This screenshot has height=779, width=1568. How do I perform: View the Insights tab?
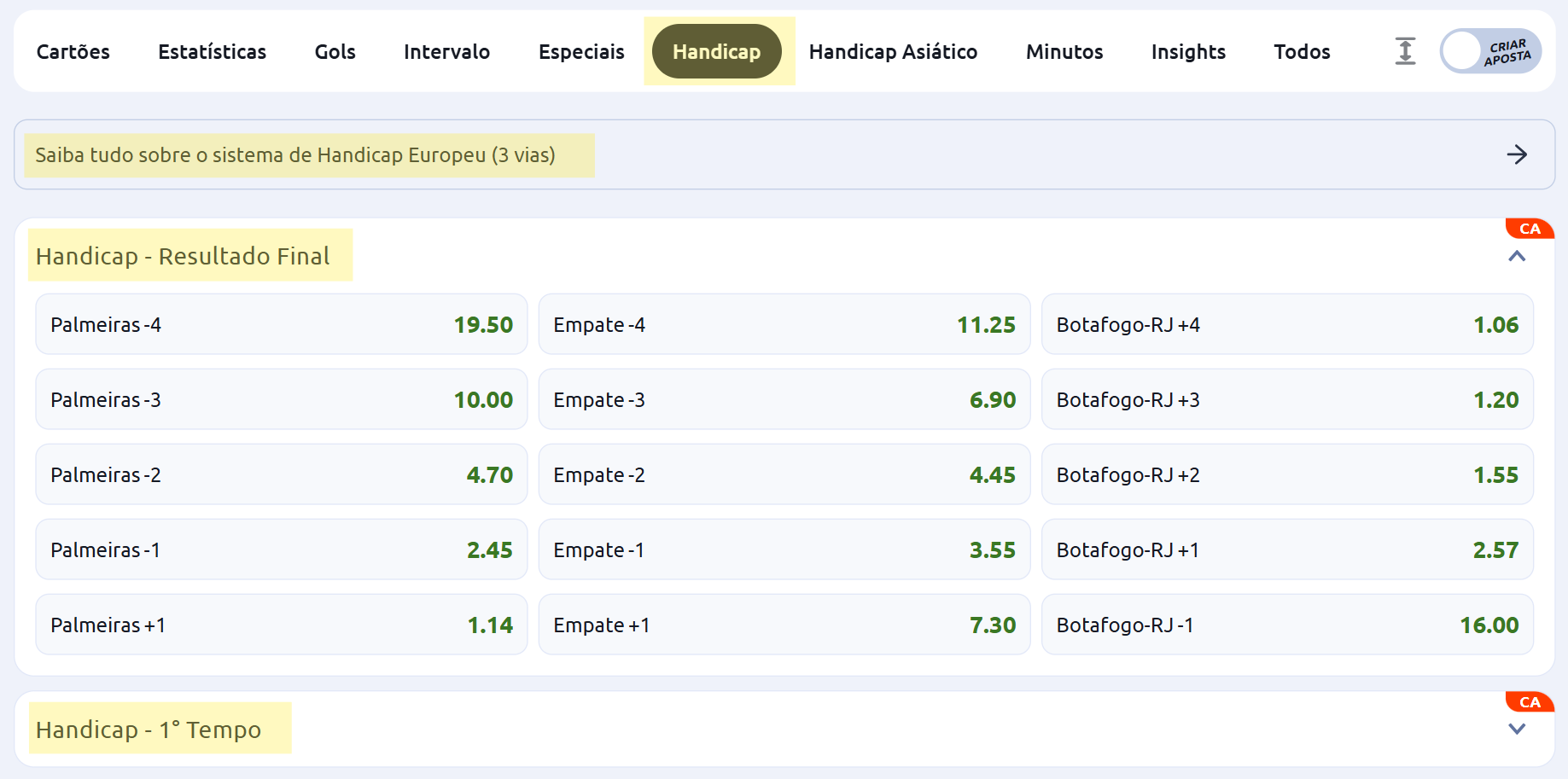1188,52
